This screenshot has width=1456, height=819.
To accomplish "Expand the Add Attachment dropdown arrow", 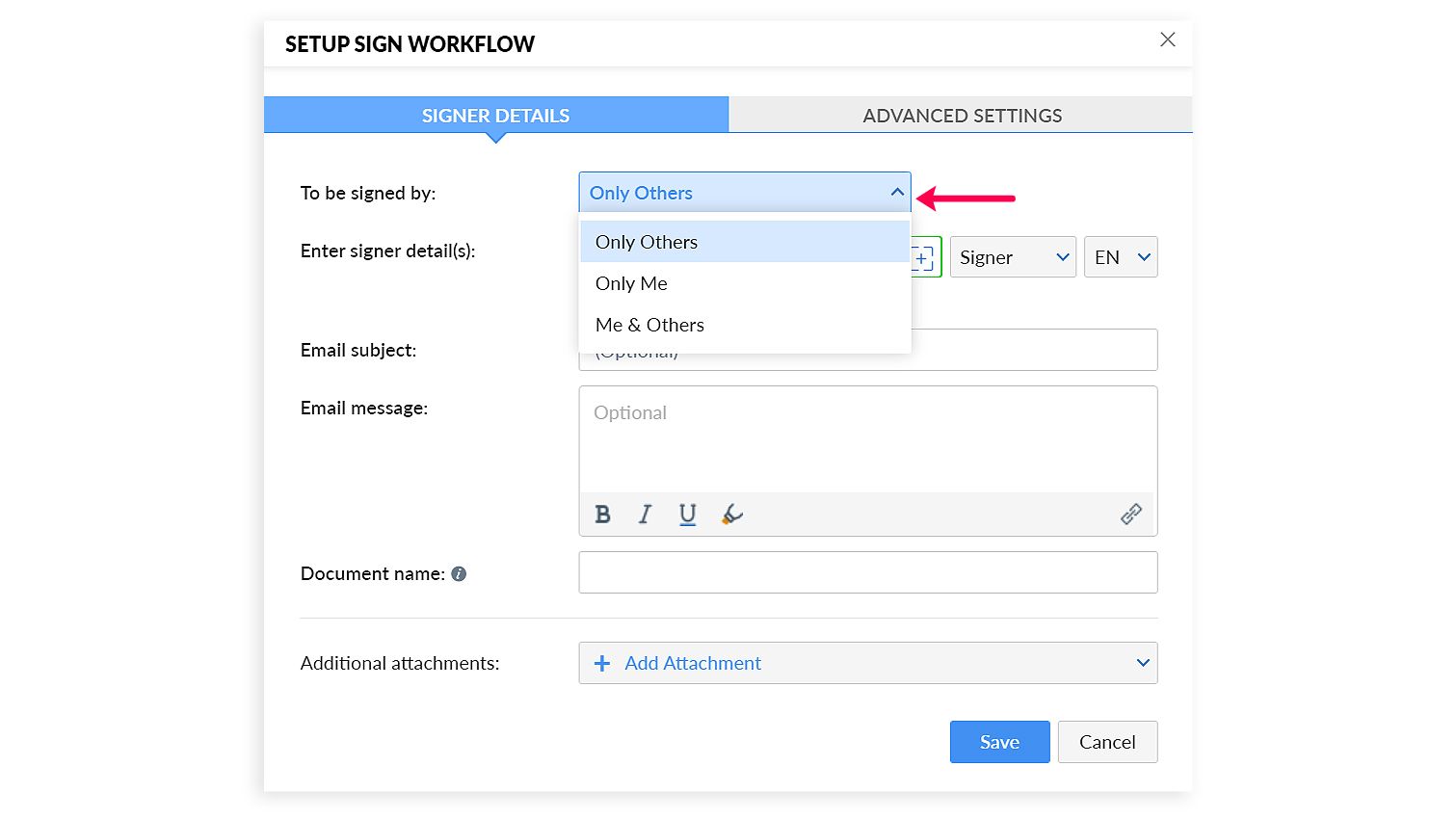I will coord(1143,663).
